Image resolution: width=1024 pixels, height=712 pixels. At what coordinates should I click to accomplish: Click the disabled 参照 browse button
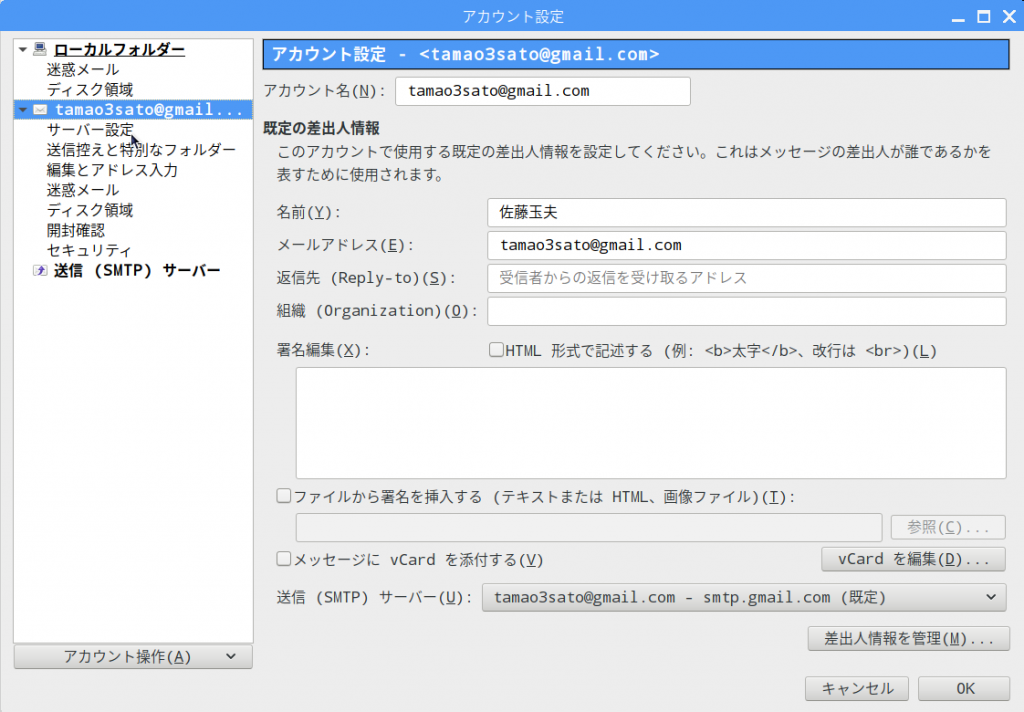pos(948,527)
